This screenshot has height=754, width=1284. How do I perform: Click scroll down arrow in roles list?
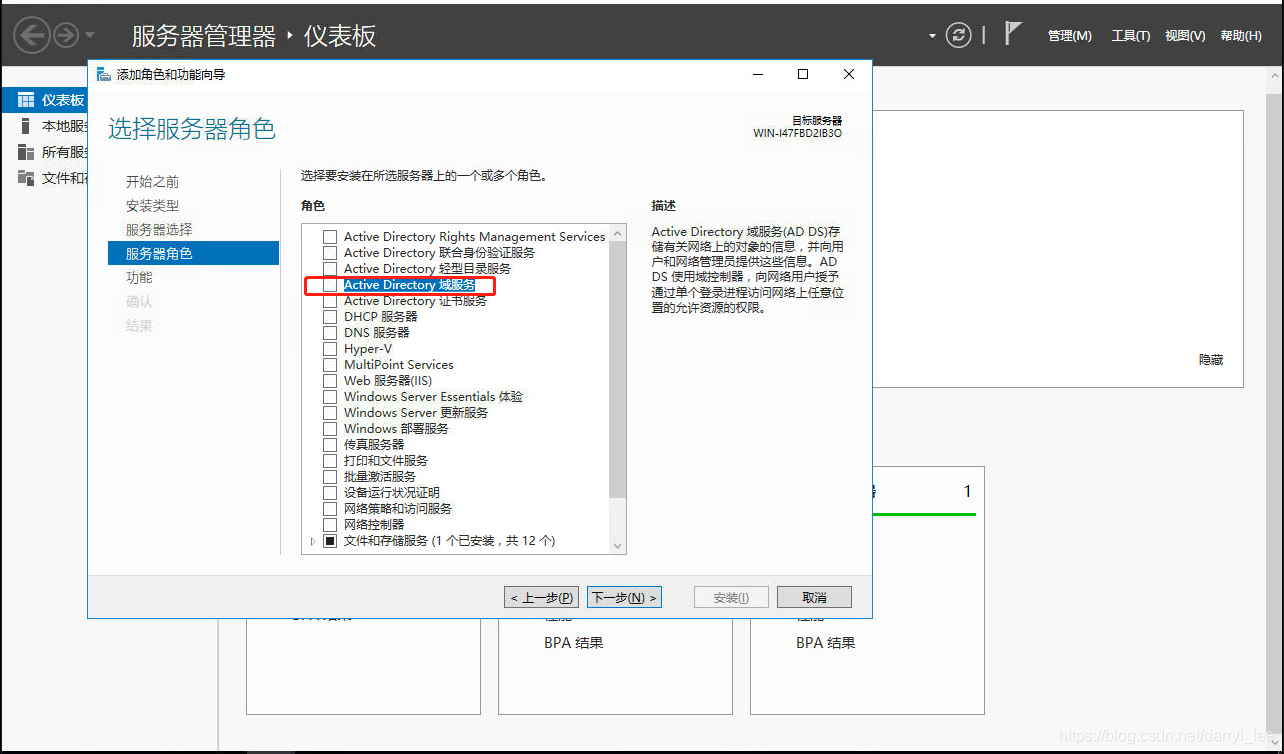[x=617, y=546]
